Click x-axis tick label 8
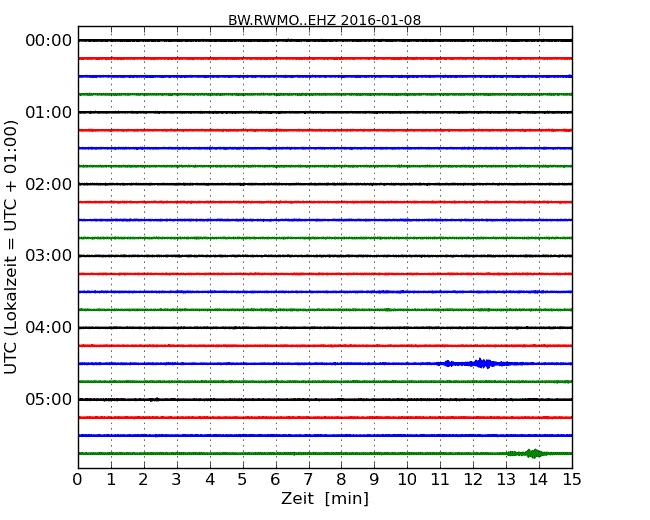Viewport: 650px width, 520px height. coord(341,480)
